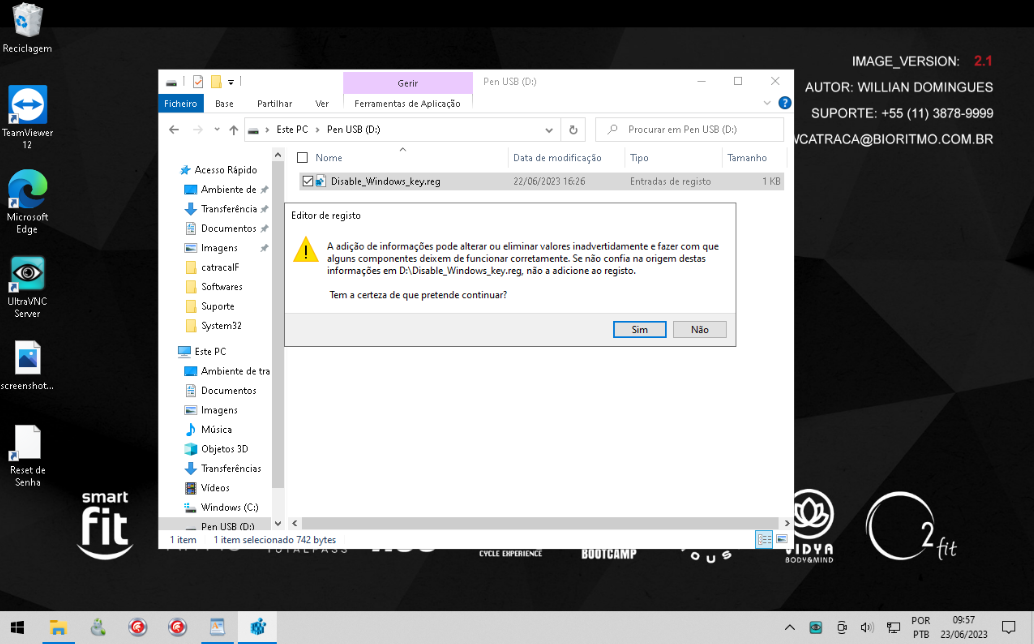Viewport: 1034px width, 644px height.
Task: Open Reset de Senha desktop shortcut
Action: 27,455
